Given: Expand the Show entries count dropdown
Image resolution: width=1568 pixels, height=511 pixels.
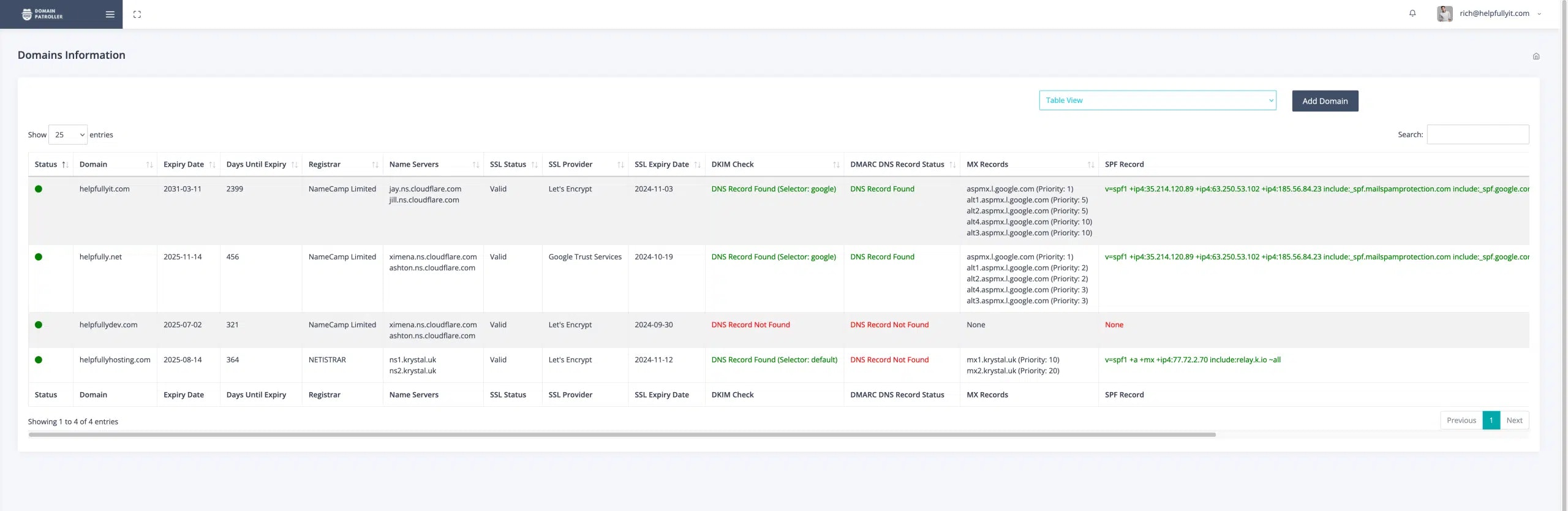Looking at the screenshot, I should coord(68,135).
